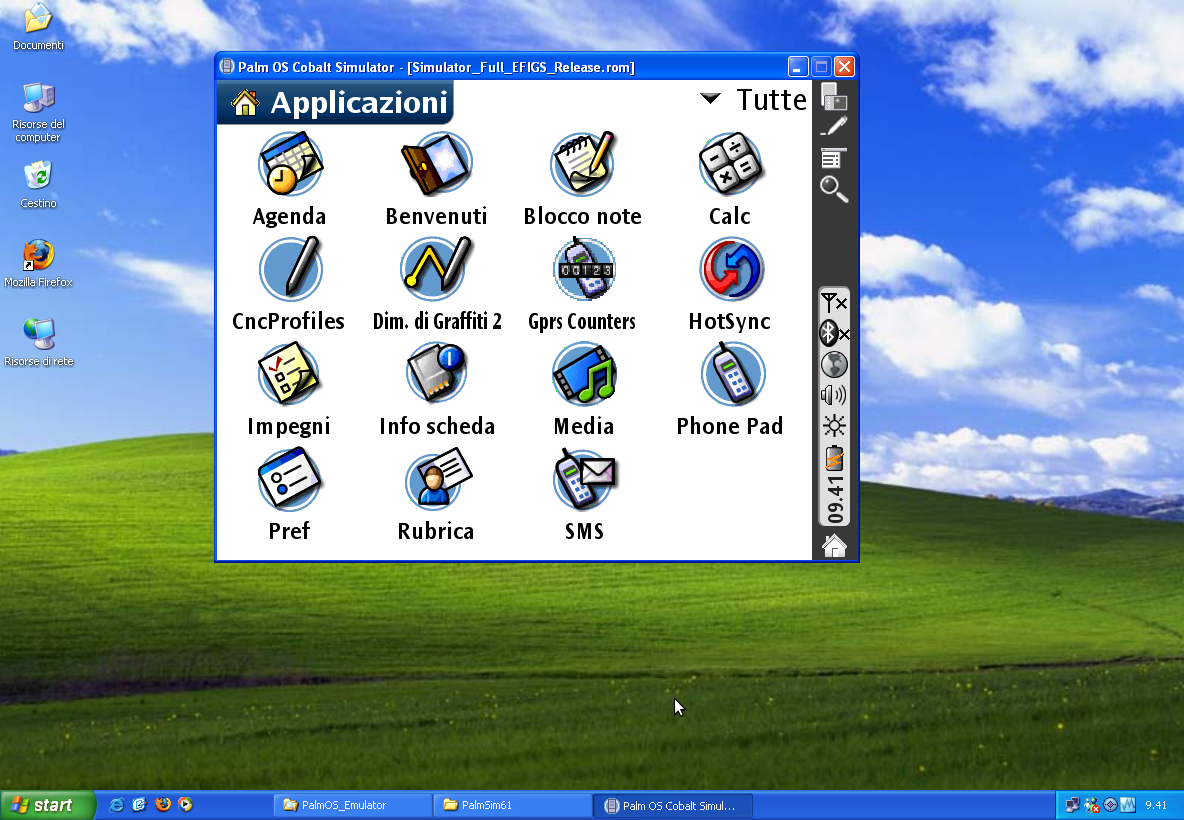Select the Risorse di rete desktop icon
The width and height of the screenshot is (1184, 820).
(x=39, y=343)
